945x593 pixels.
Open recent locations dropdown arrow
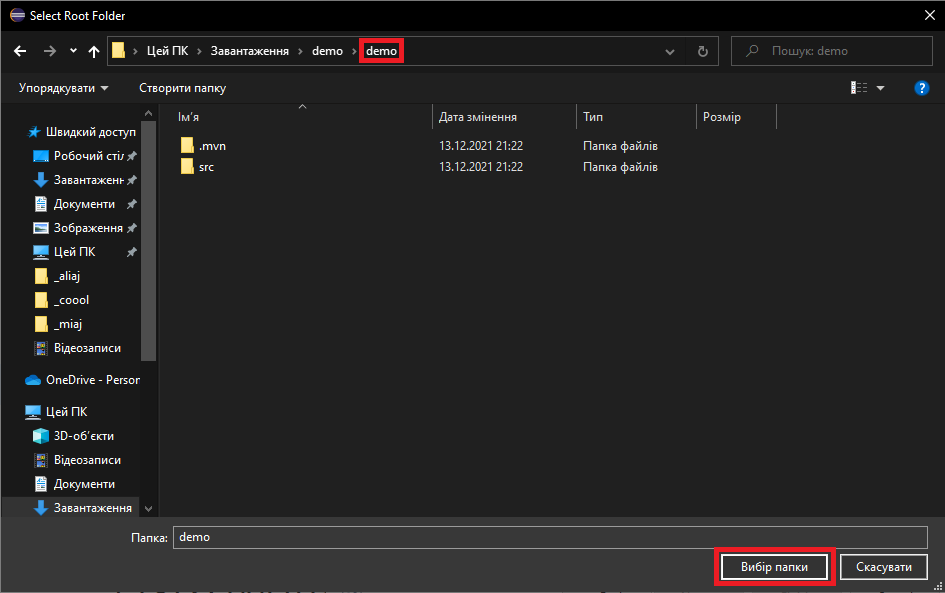click(x=74, y=51)
